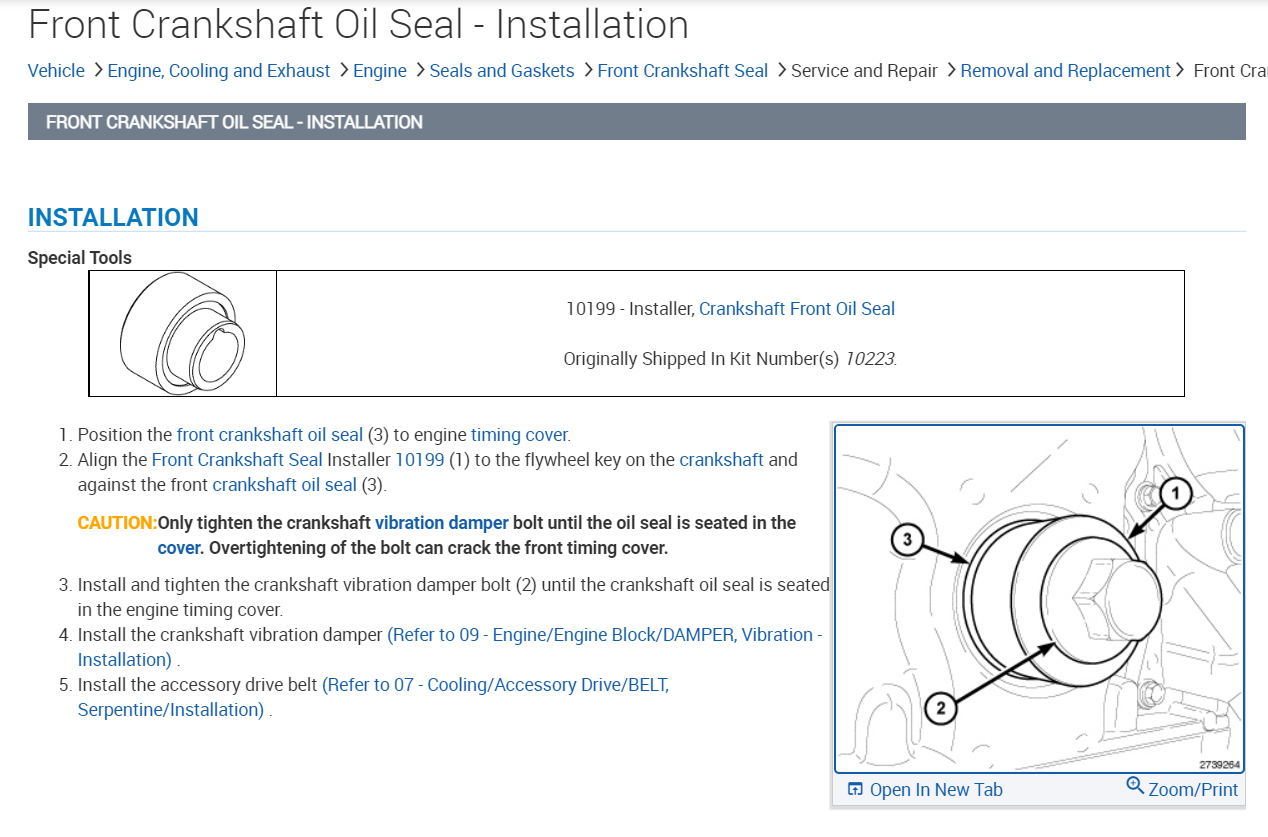The height and width of the screenshot is (837, 1268).
Task: Go to the Vehicle breadcrumb
Action: point(56,70)
